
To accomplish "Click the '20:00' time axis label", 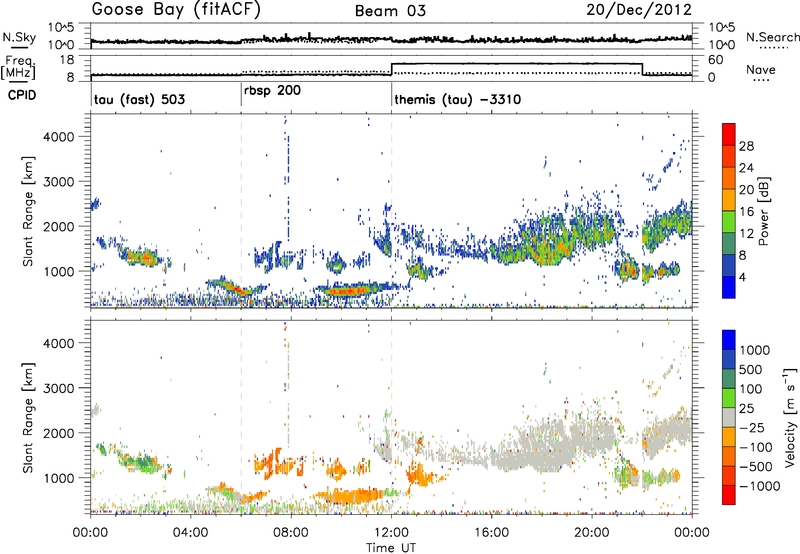I will (x=592, y=533).
